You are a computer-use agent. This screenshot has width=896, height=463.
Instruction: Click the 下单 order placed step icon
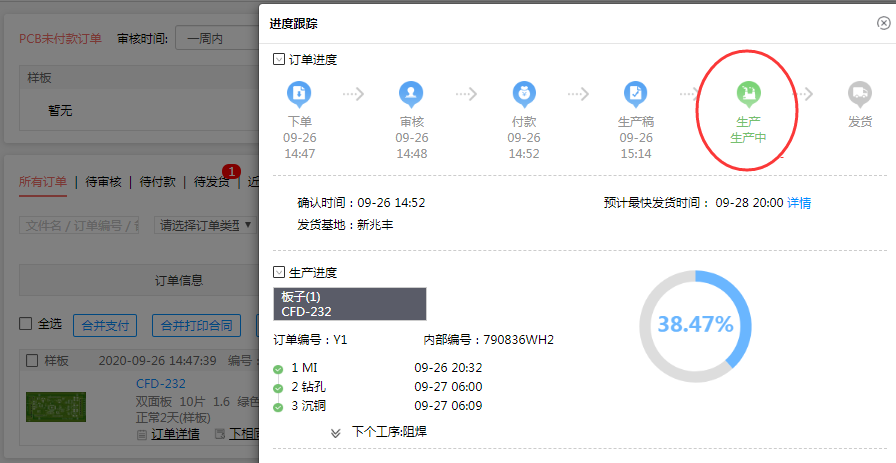point(299,94)
